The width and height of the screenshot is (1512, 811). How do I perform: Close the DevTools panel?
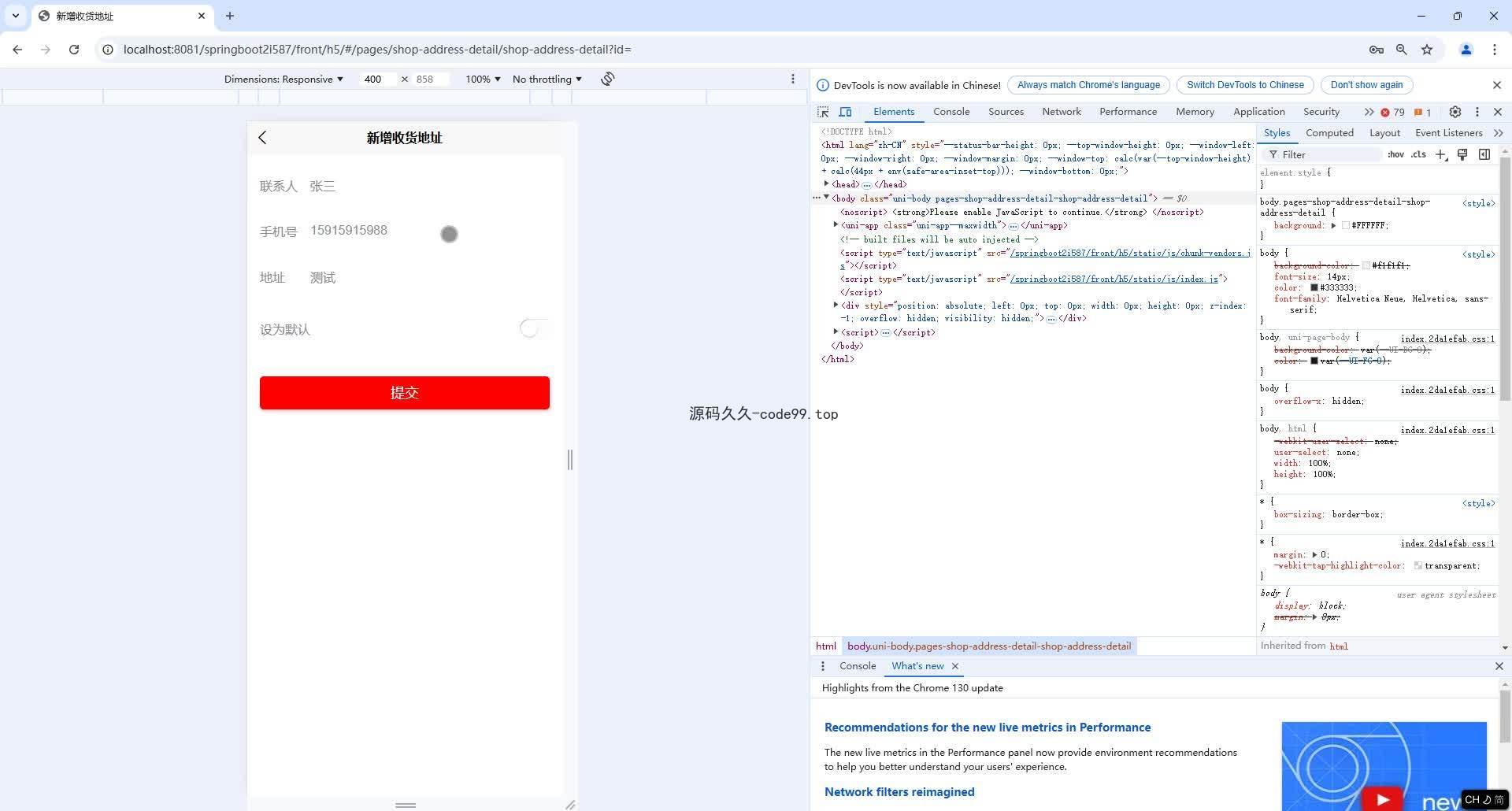[1498, 112]
